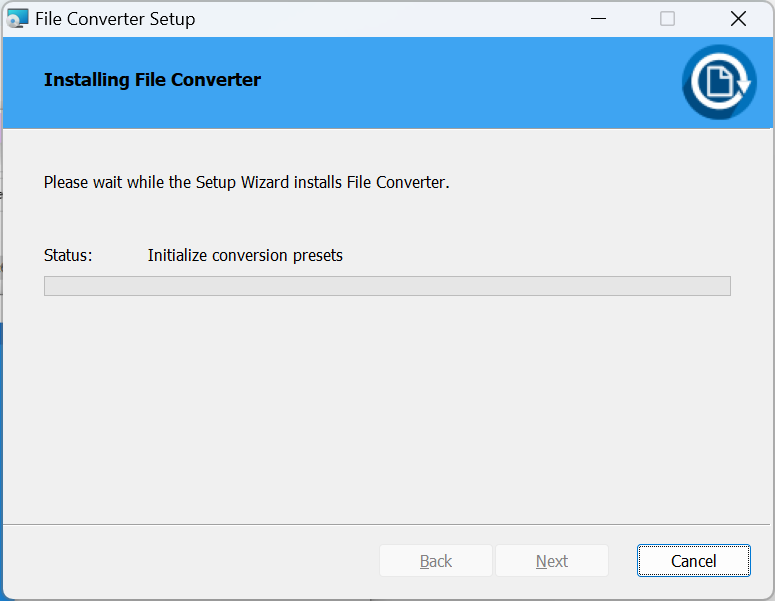Click the File Converter logo in the blue header
This screenshot has height=601, width=775.
(x=719, y=82)
